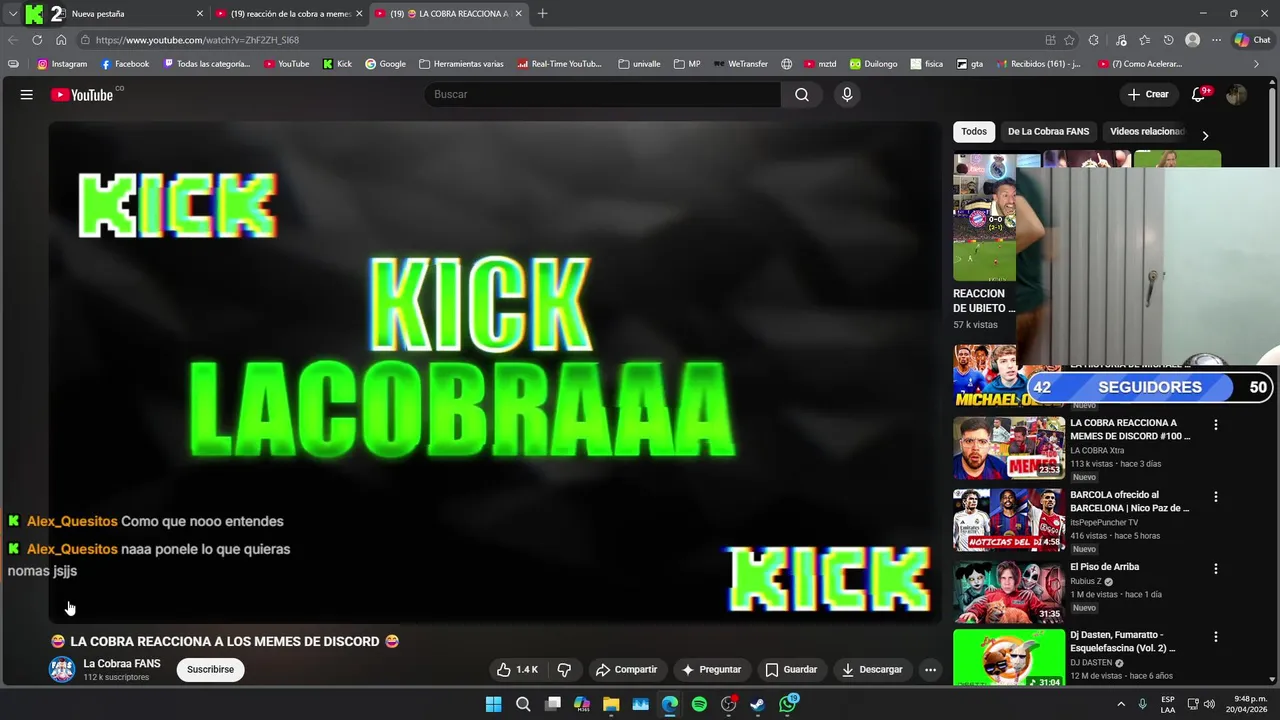Click the Preguntar button
This screenshot has width=1280, height=720.
point(711,670)
